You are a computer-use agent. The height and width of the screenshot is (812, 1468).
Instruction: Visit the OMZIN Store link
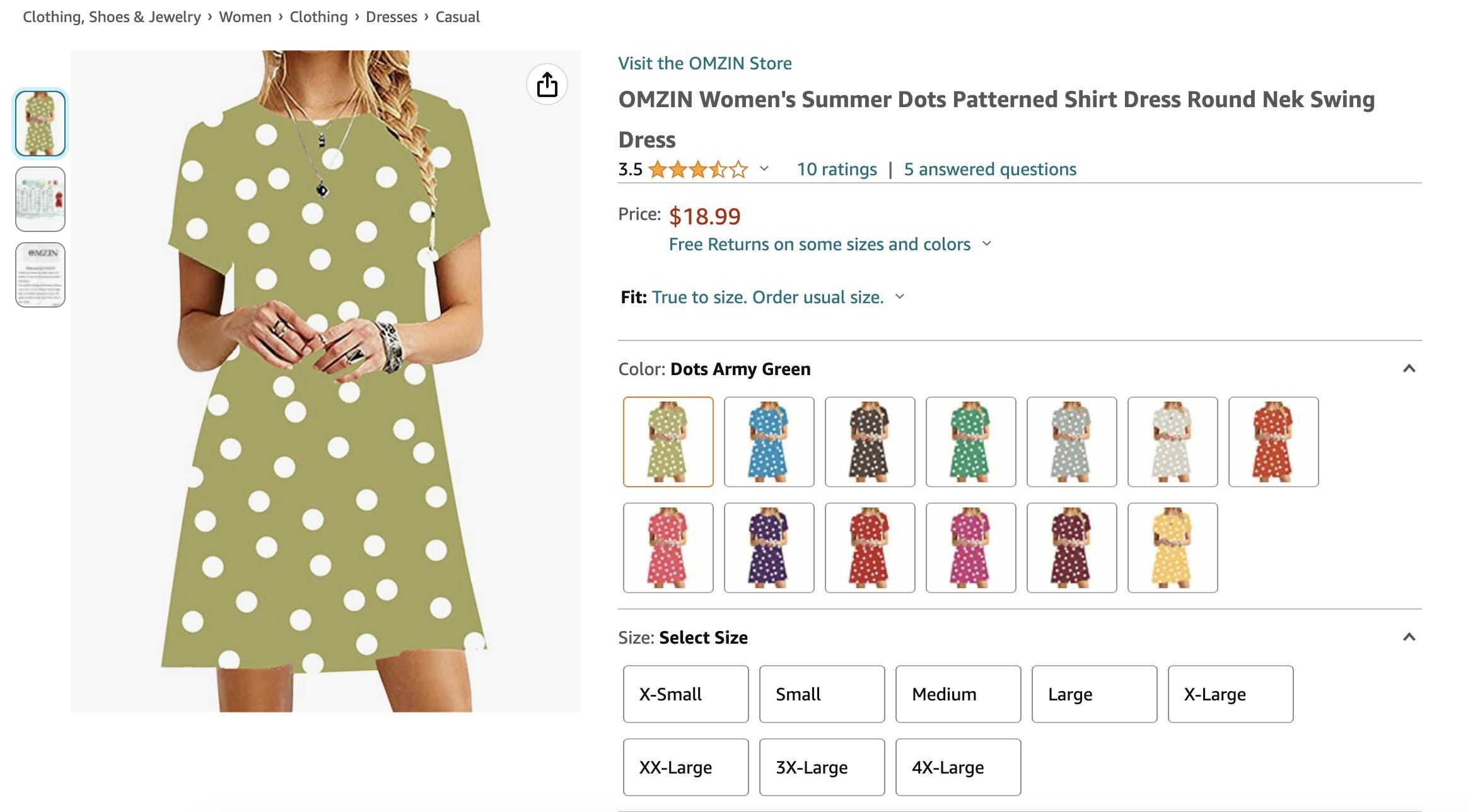coord(705,63)
